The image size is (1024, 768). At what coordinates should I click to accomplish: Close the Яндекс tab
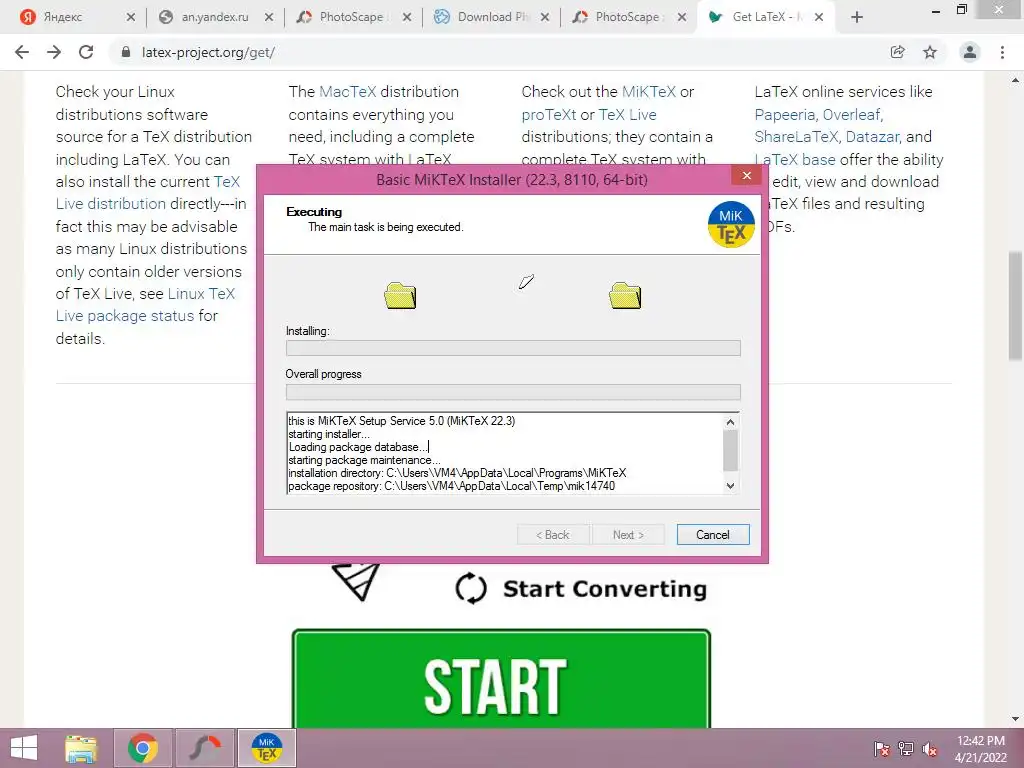pos(131,18)
